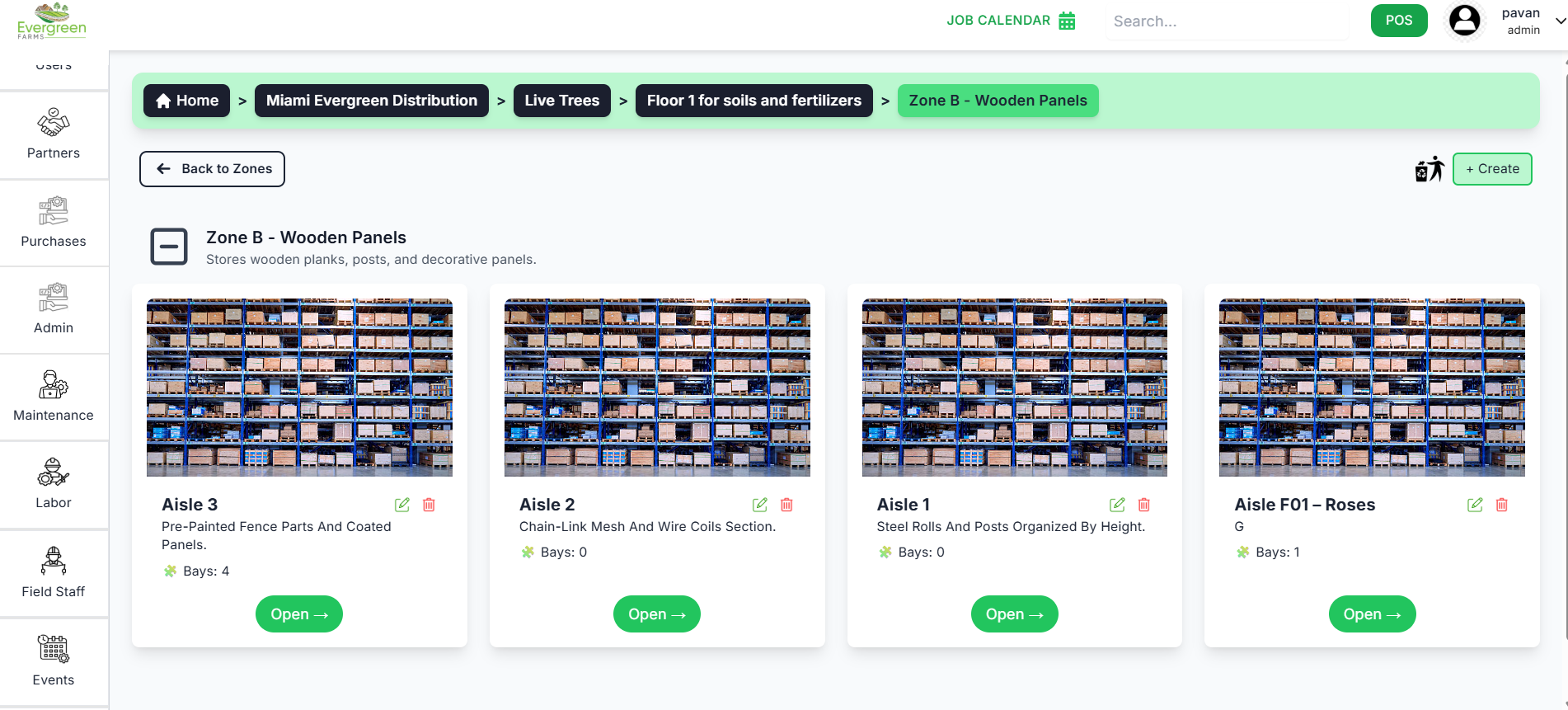The height and width of the screenshot is (710, 1568).
Task: Open the Purchases sidebar section
Action: (x=54, y=223)
